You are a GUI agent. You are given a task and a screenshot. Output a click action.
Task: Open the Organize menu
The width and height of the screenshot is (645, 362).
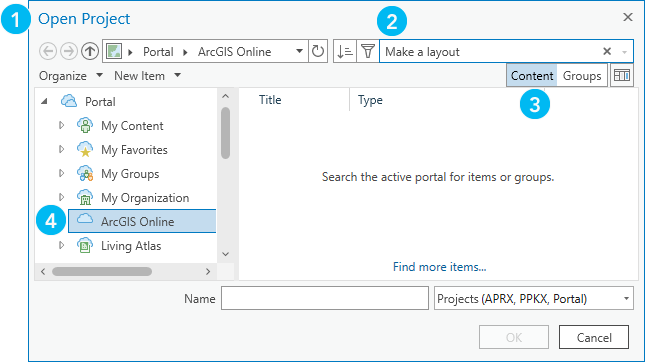pyautogui.click(x=71, y=76)
